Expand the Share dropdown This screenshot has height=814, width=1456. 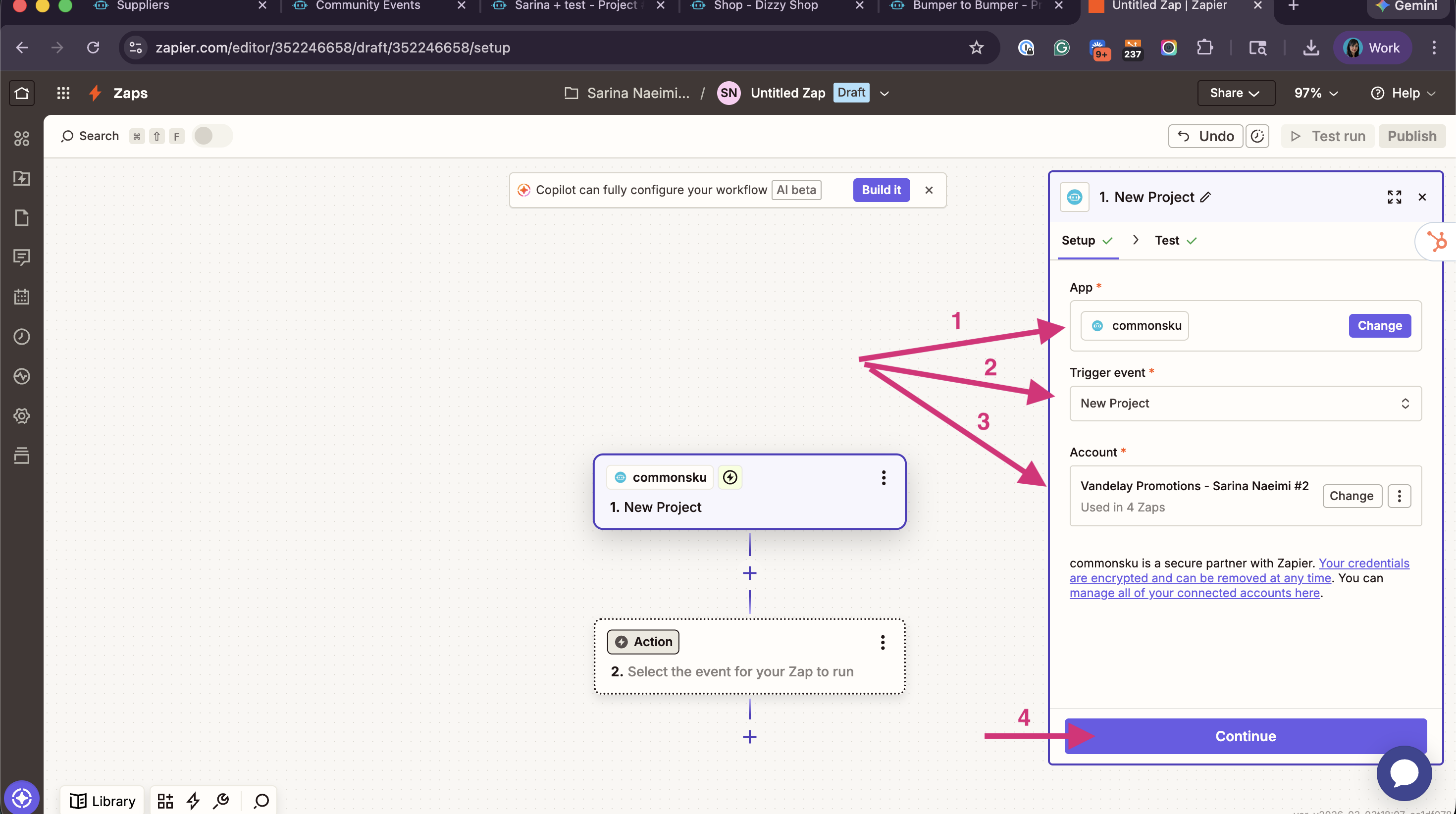coord(1236,93)
